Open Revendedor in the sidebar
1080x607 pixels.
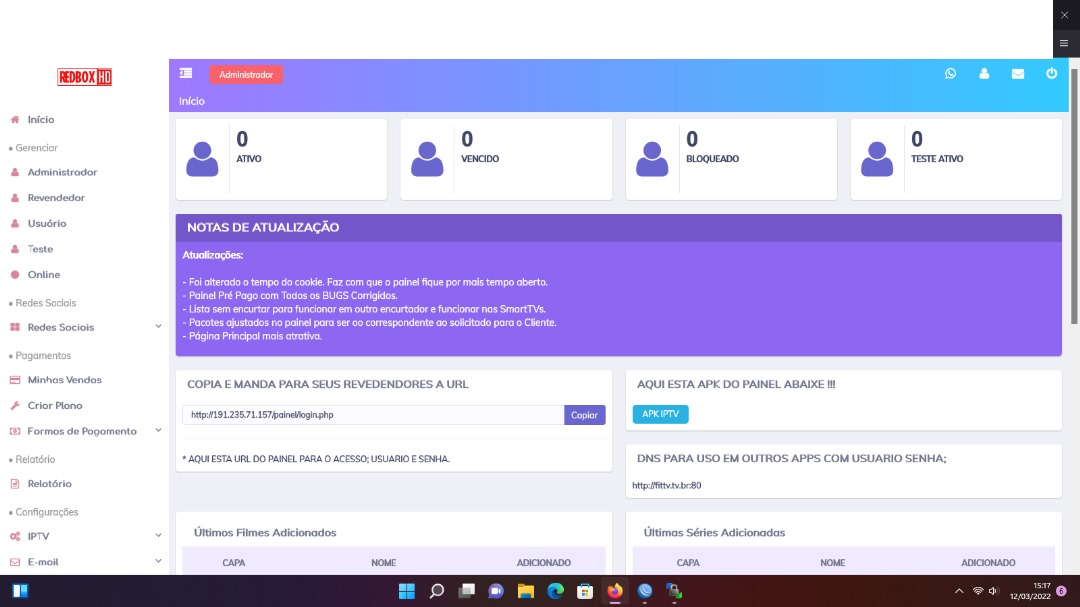(56, 198)
